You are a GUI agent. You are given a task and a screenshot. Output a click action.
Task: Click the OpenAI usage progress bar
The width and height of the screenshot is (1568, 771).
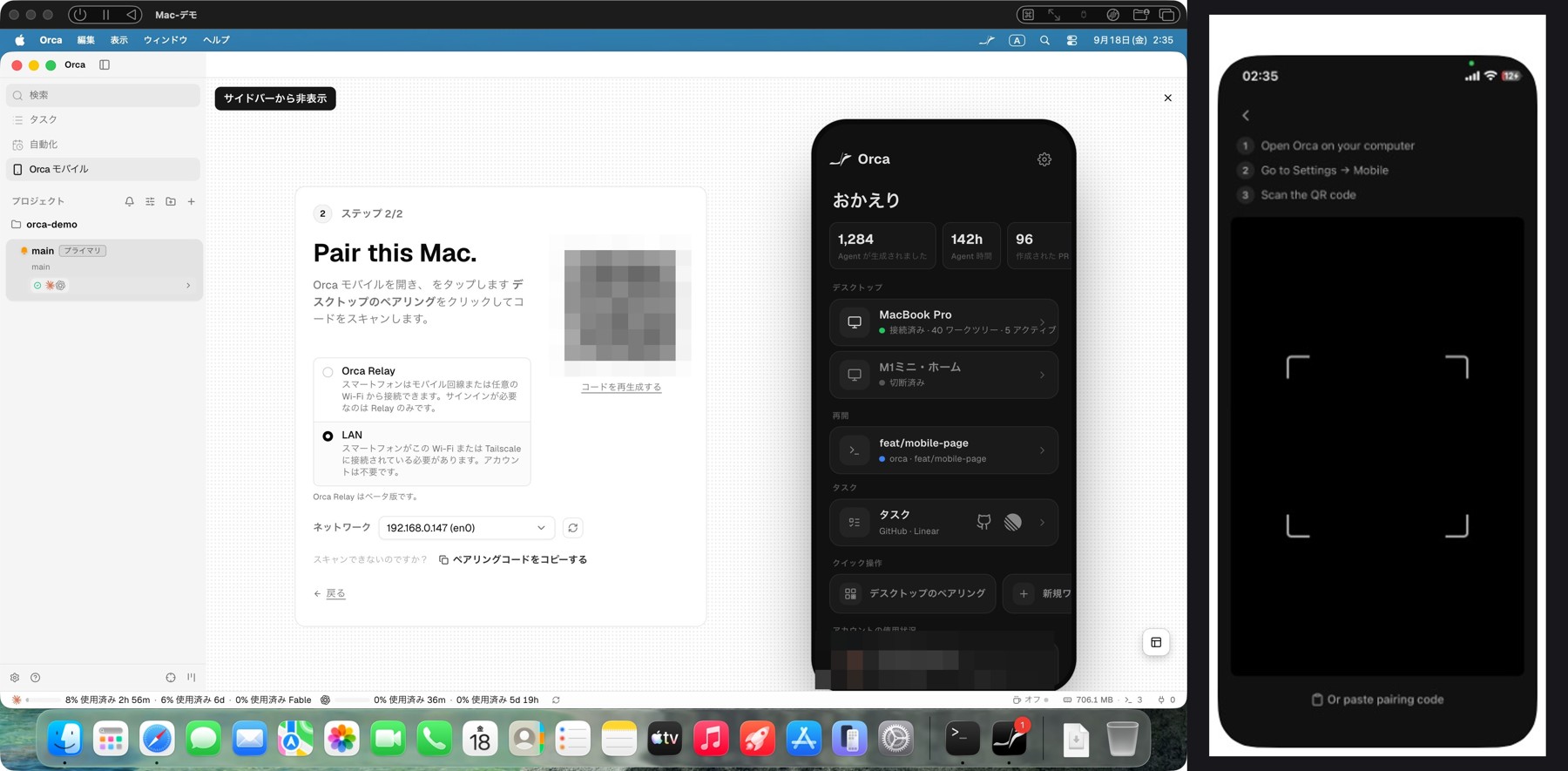tap(352, 700)
